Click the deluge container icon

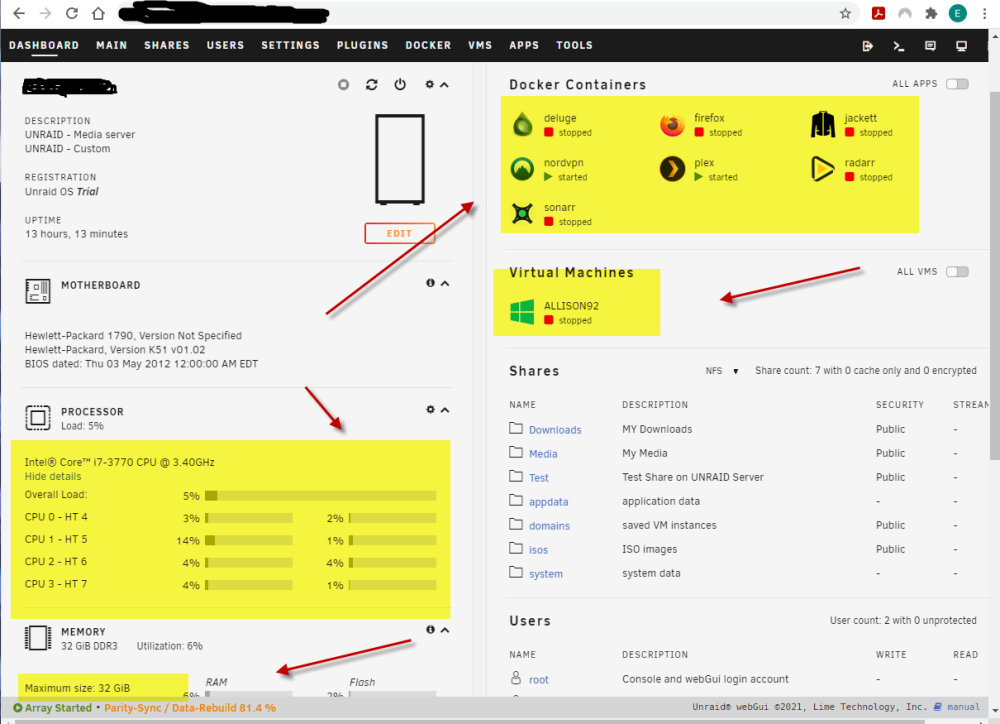point(522,124)
